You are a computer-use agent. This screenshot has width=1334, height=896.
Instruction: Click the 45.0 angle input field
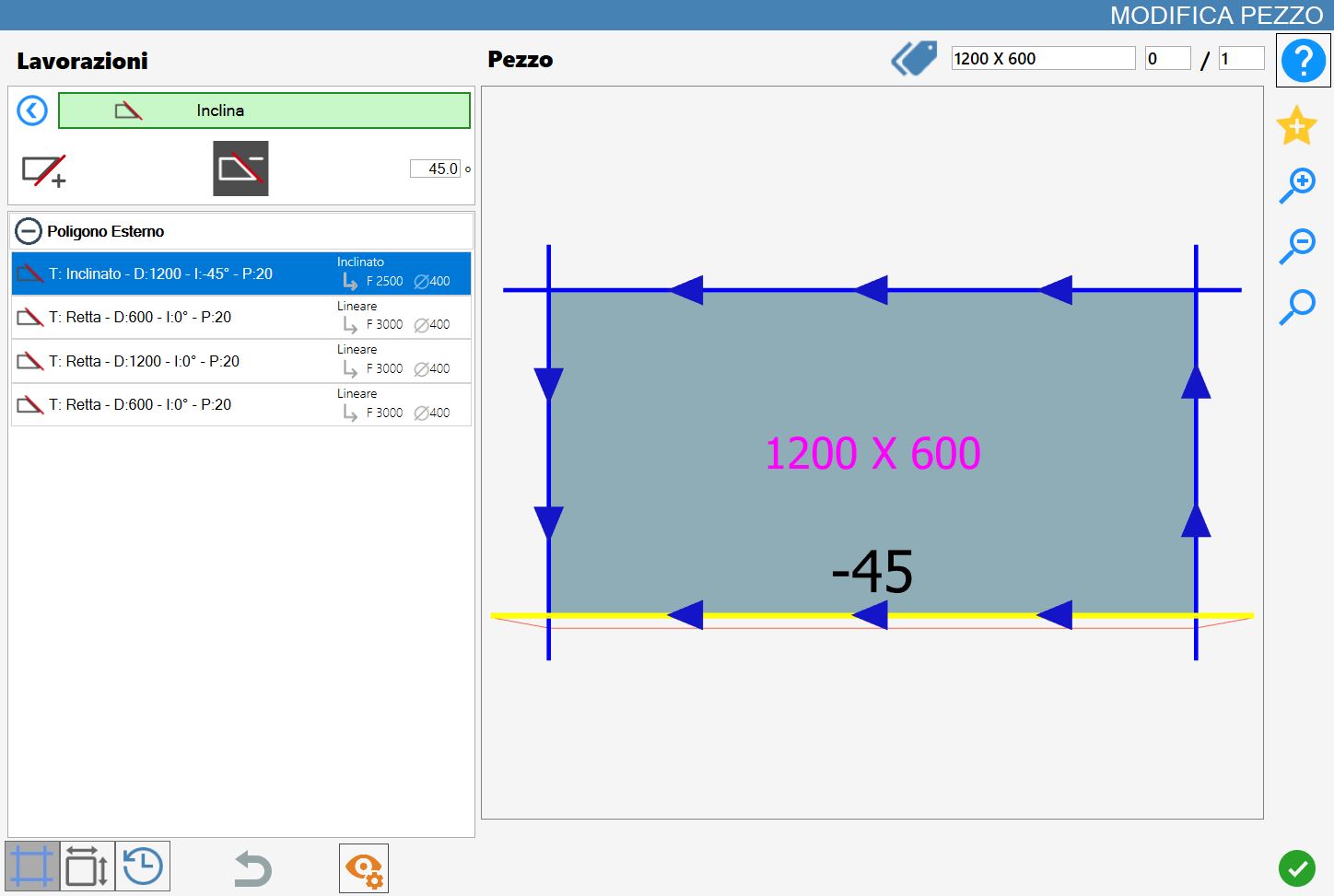(x=435, y=169)
